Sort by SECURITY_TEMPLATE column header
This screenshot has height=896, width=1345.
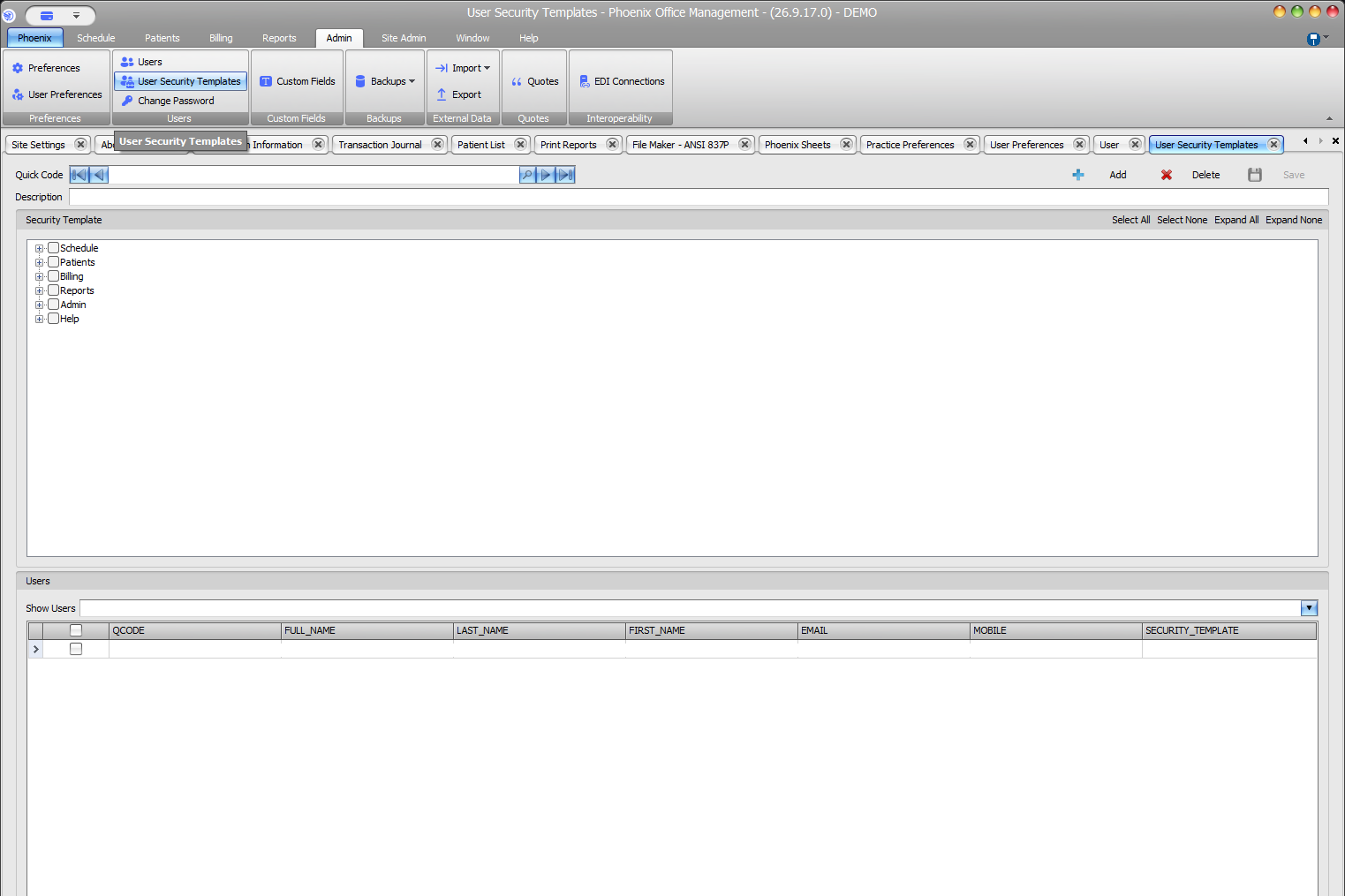point(1228,630)
